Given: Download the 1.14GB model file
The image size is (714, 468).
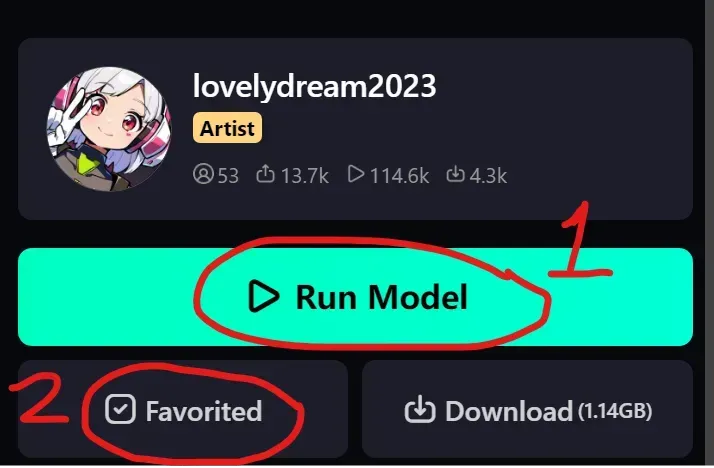Looking at the screenshot, I should tap(527, 409).
